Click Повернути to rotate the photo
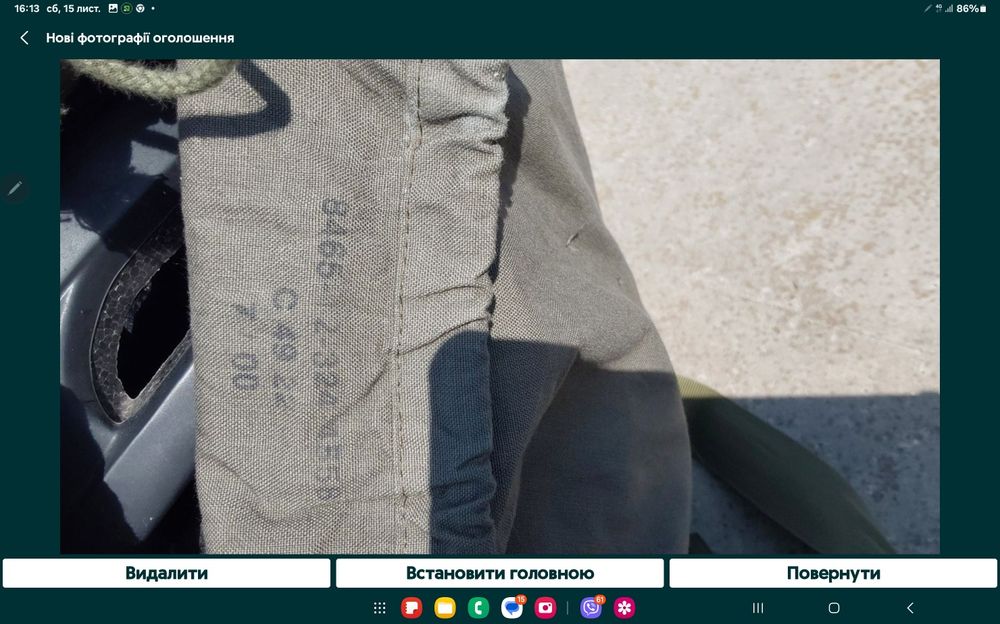The width and height of the screenshot is (1000, 624). pyautogui.click(x=834, y=573)
